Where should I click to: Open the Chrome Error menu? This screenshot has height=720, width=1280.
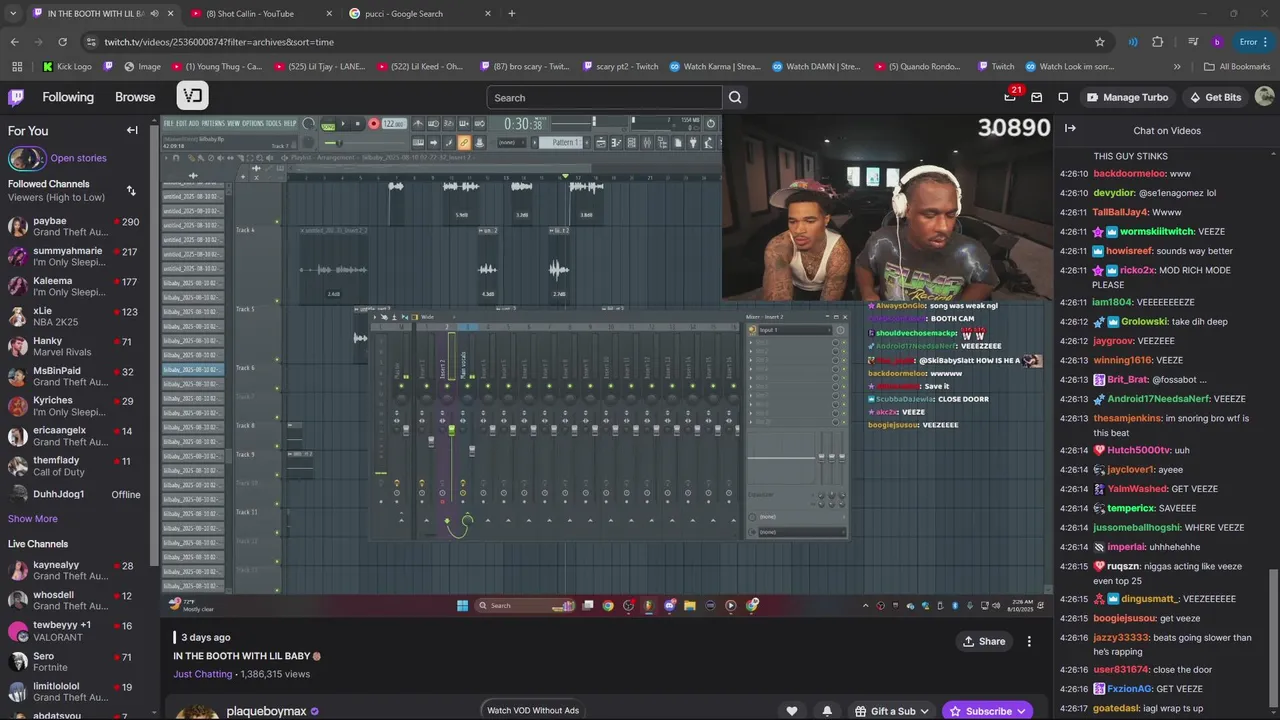click(x=1254, y=42)
